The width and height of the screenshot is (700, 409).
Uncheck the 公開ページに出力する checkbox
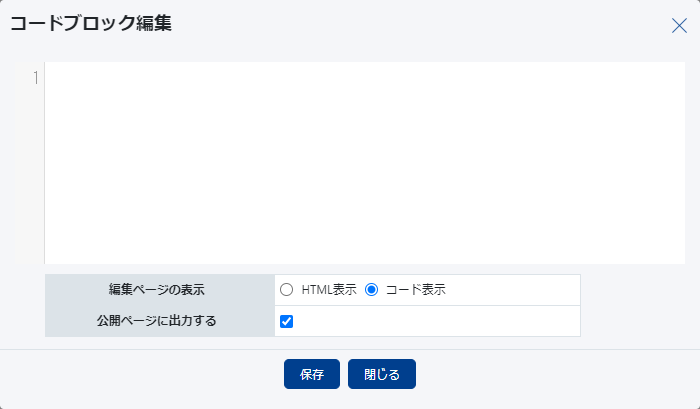[x=287, y=321]
